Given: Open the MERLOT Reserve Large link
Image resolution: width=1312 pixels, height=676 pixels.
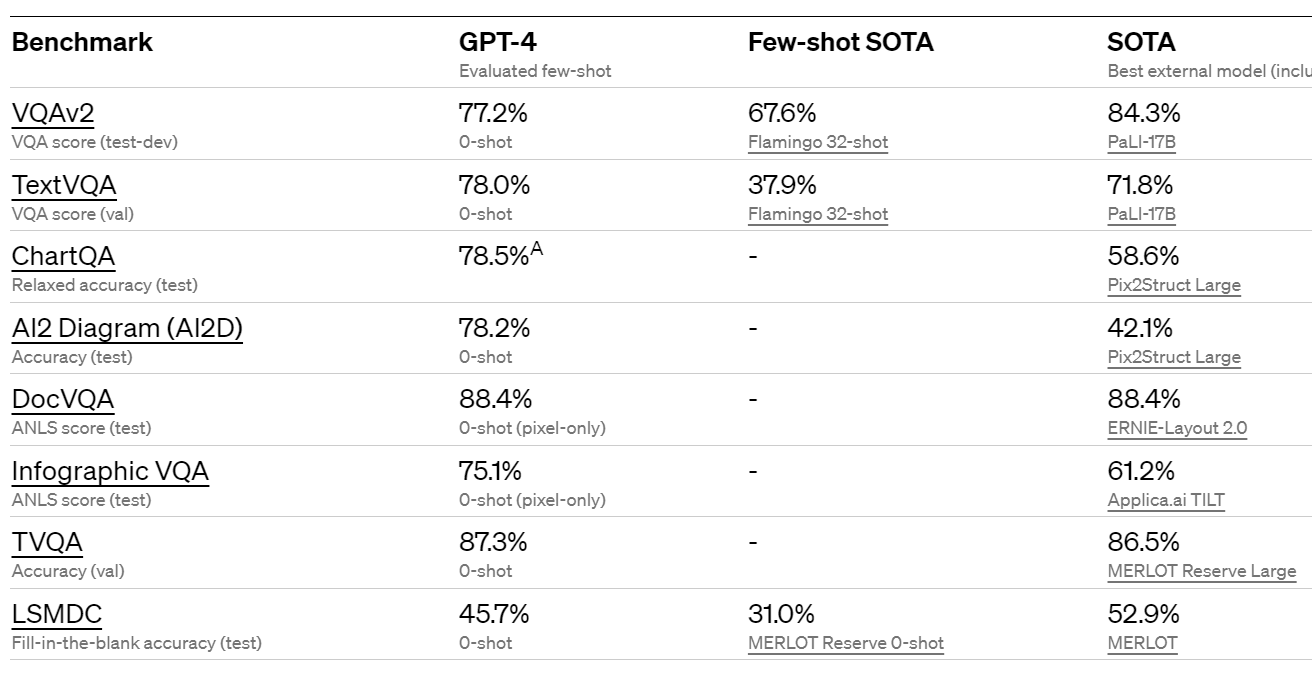Looking at the screenshot, I should pyautogui.click(x=1201, y=571).
